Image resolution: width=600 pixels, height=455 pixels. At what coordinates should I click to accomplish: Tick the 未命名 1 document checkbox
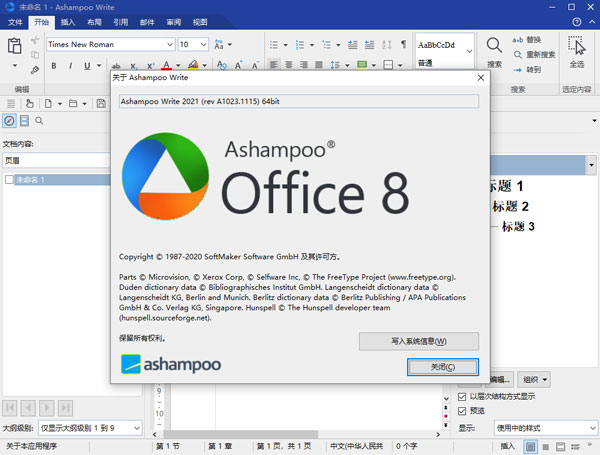pos(9,180)
